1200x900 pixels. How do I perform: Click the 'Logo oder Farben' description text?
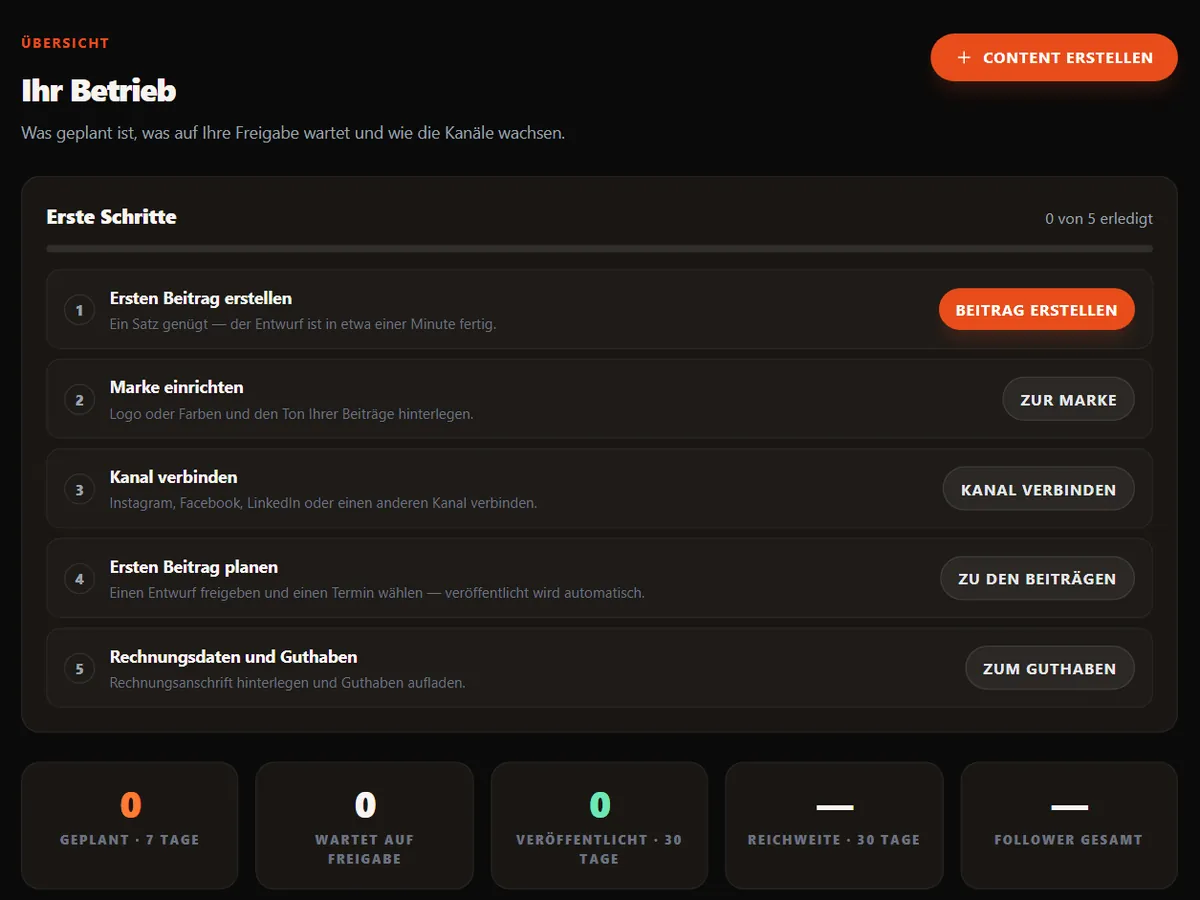point(292,414)
